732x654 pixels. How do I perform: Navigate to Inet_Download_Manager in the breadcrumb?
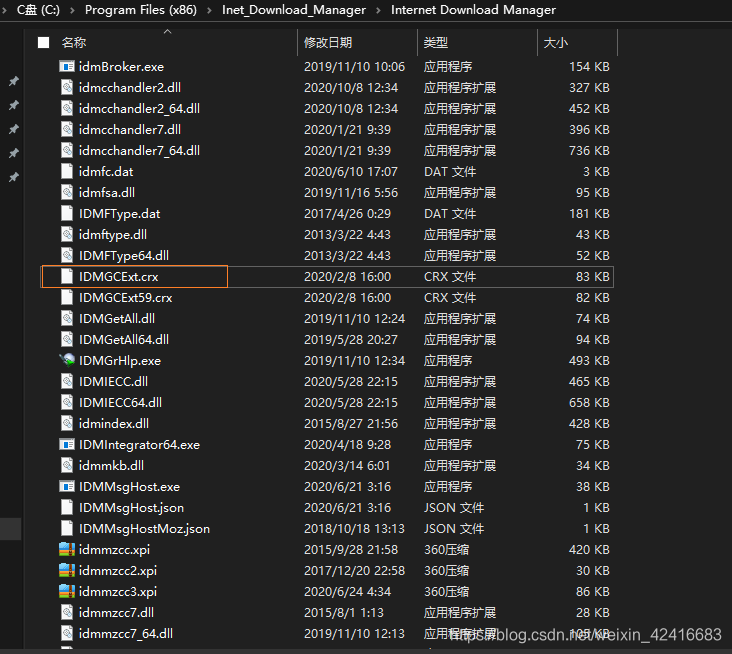click(294, 10)
